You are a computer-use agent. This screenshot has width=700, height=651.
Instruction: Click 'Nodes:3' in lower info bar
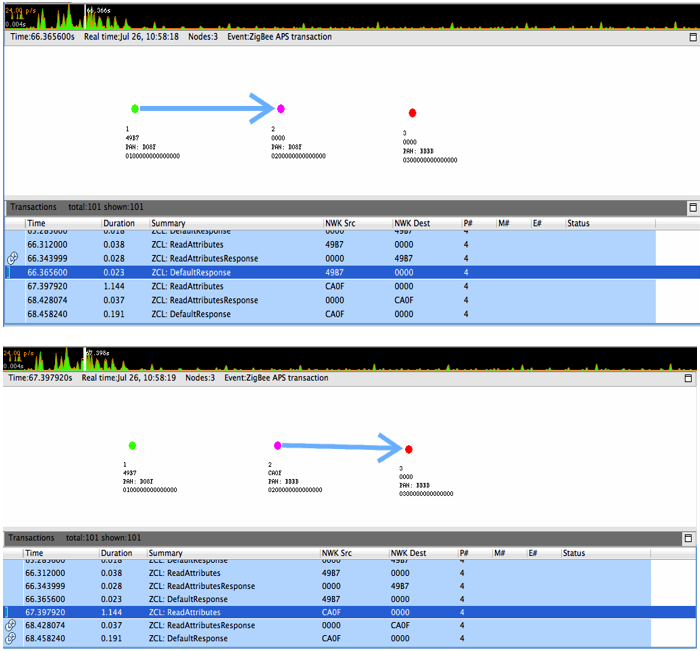(x=200, y=378)
